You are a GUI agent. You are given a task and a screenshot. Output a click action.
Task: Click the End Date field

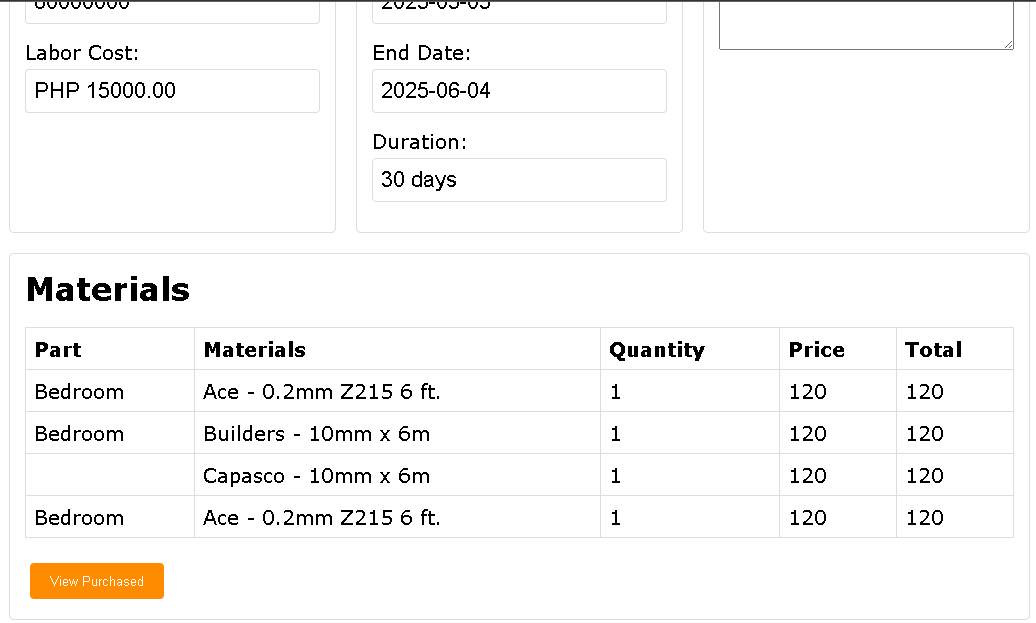pos(519,91)
